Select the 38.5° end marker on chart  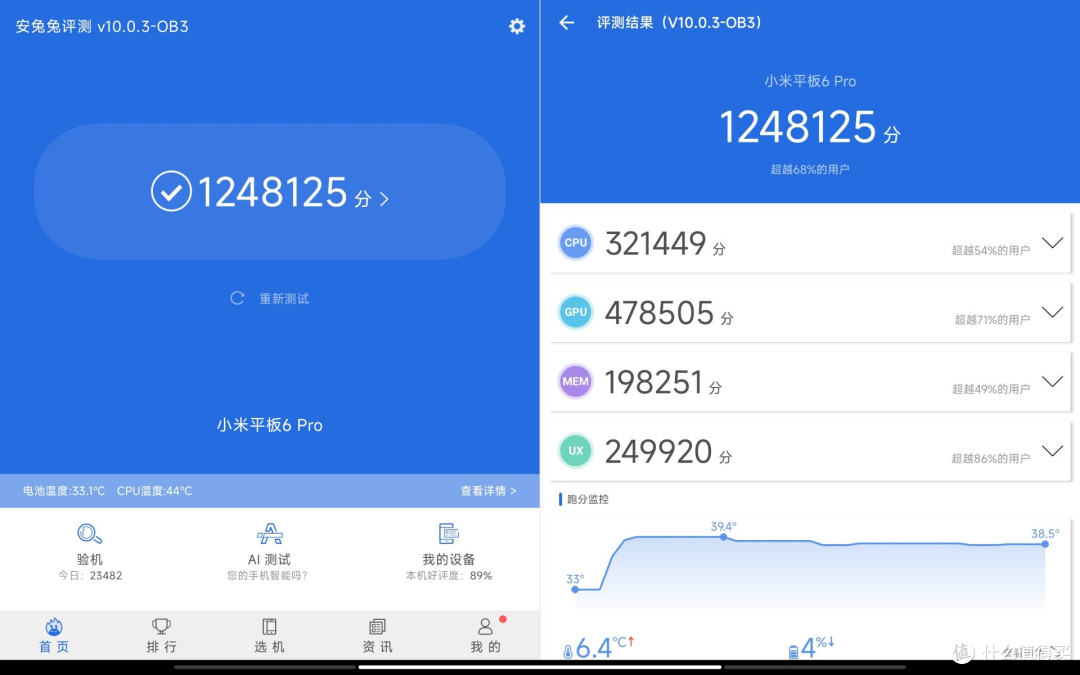(1045, 544)
